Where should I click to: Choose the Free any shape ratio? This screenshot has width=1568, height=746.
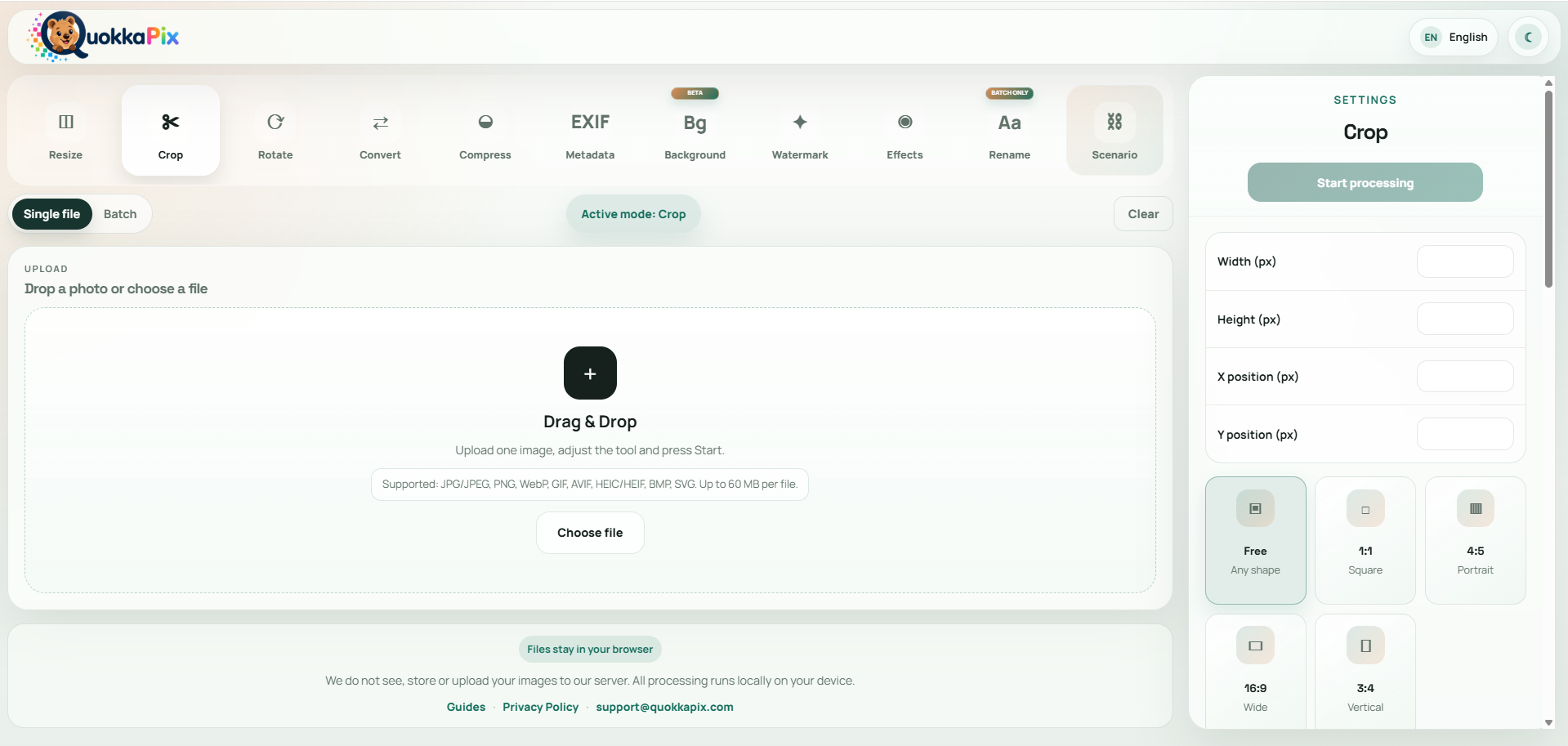pos(1256,540)
